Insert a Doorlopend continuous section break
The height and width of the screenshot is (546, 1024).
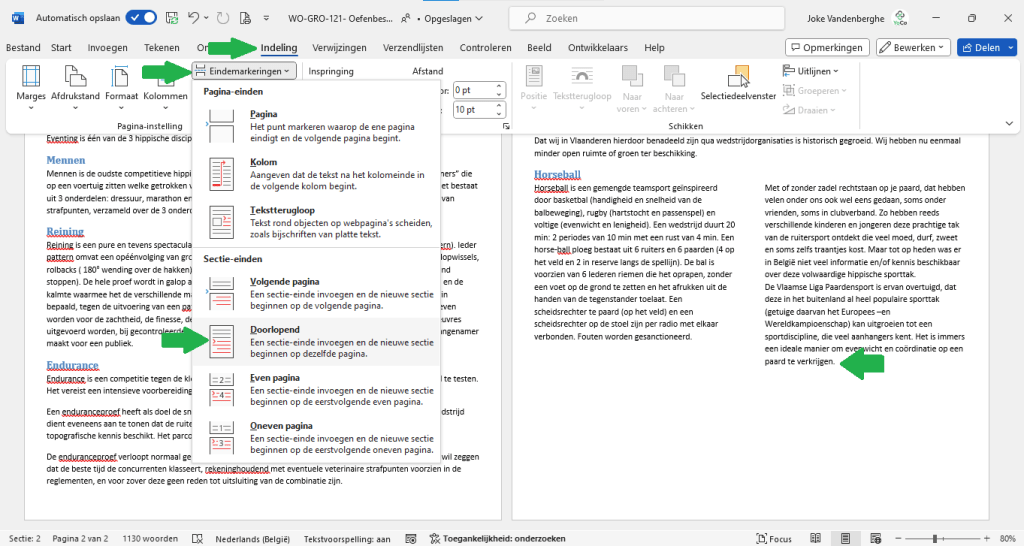316,342
